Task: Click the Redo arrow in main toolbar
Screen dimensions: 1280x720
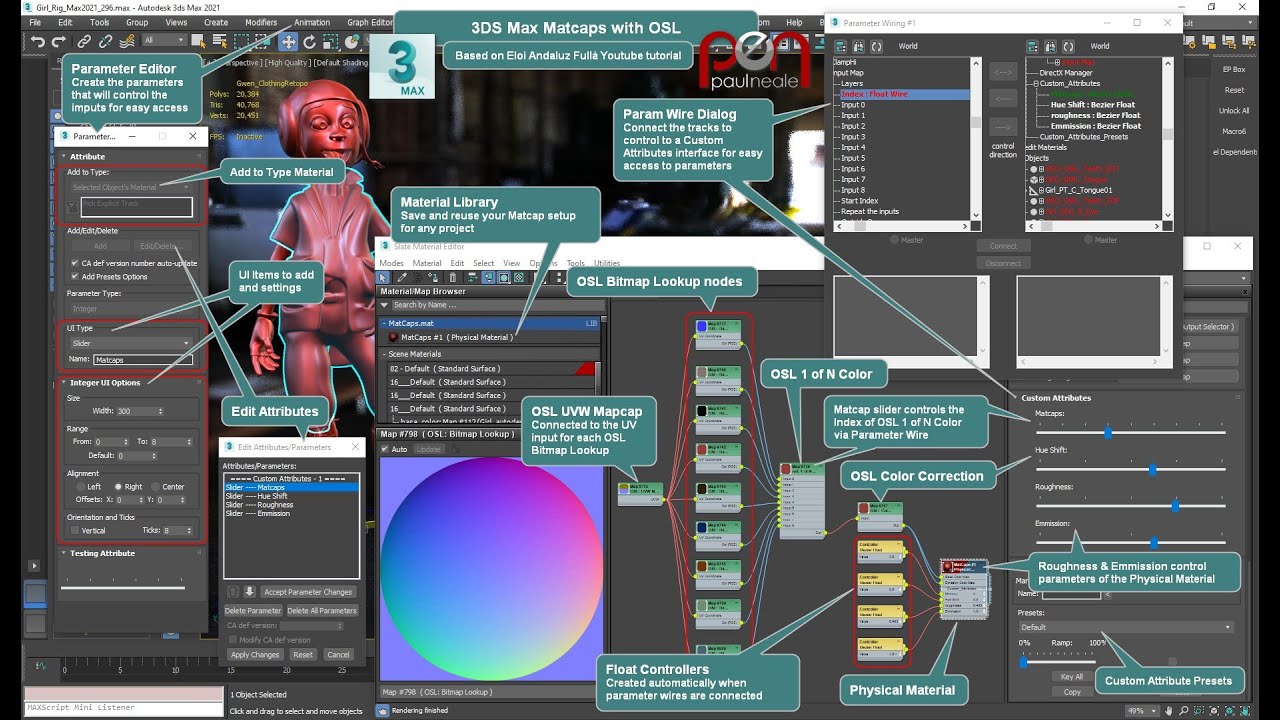Action: point(58,41)
